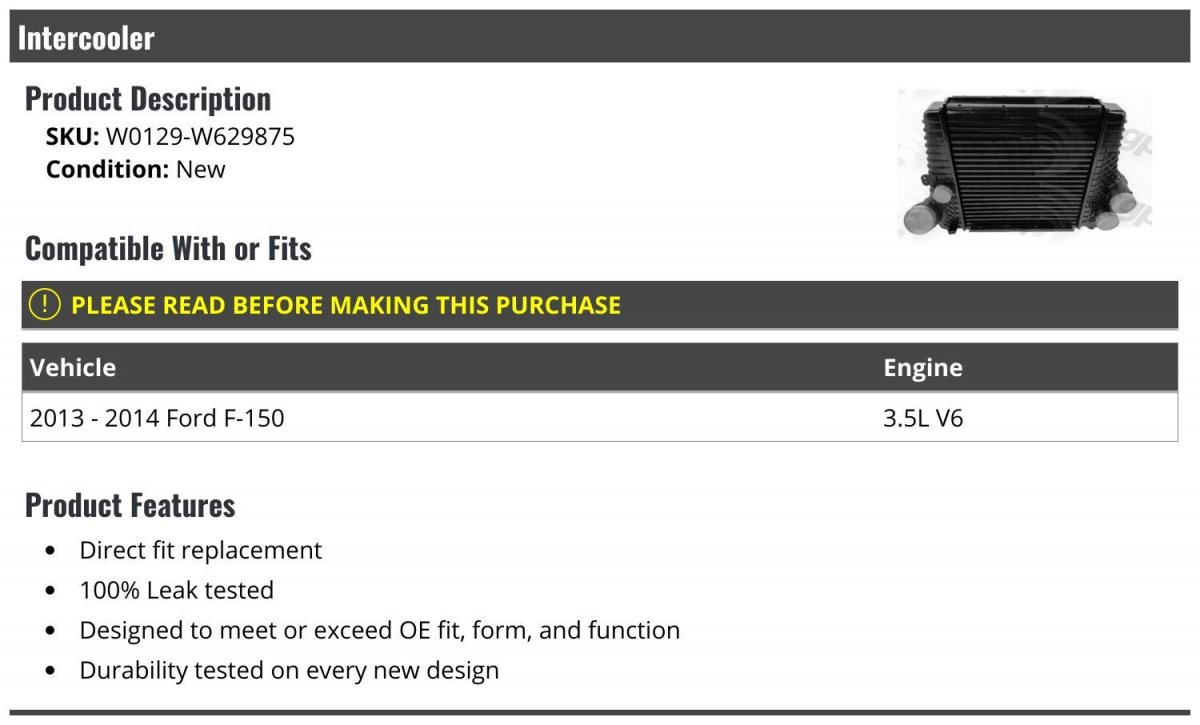Screen dimensions: 1200x725
Task: Click the Condition: New text
Action: (136, 169)
